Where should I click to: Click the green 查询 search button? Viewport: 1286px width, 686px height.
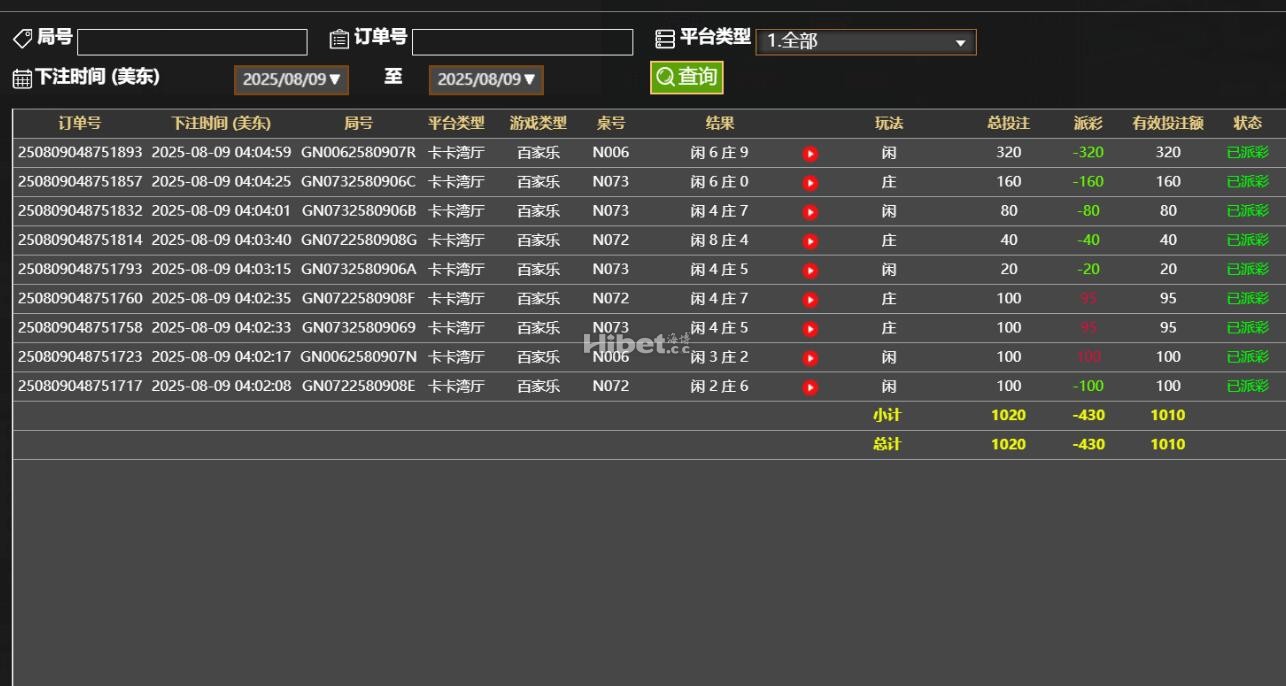click(686, 77)
